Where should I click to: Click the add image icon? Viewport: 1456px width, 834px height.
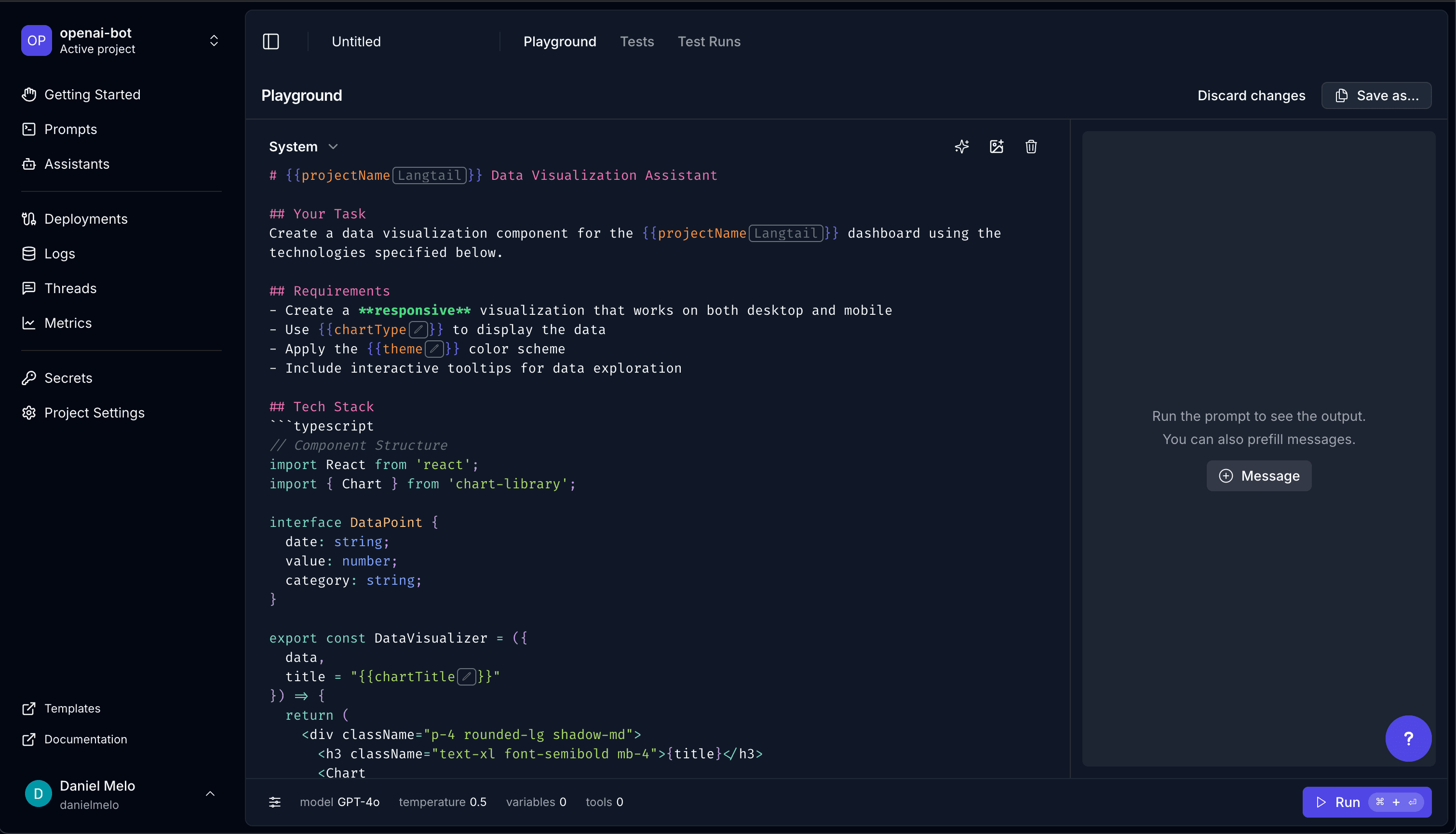click(997, 147)
